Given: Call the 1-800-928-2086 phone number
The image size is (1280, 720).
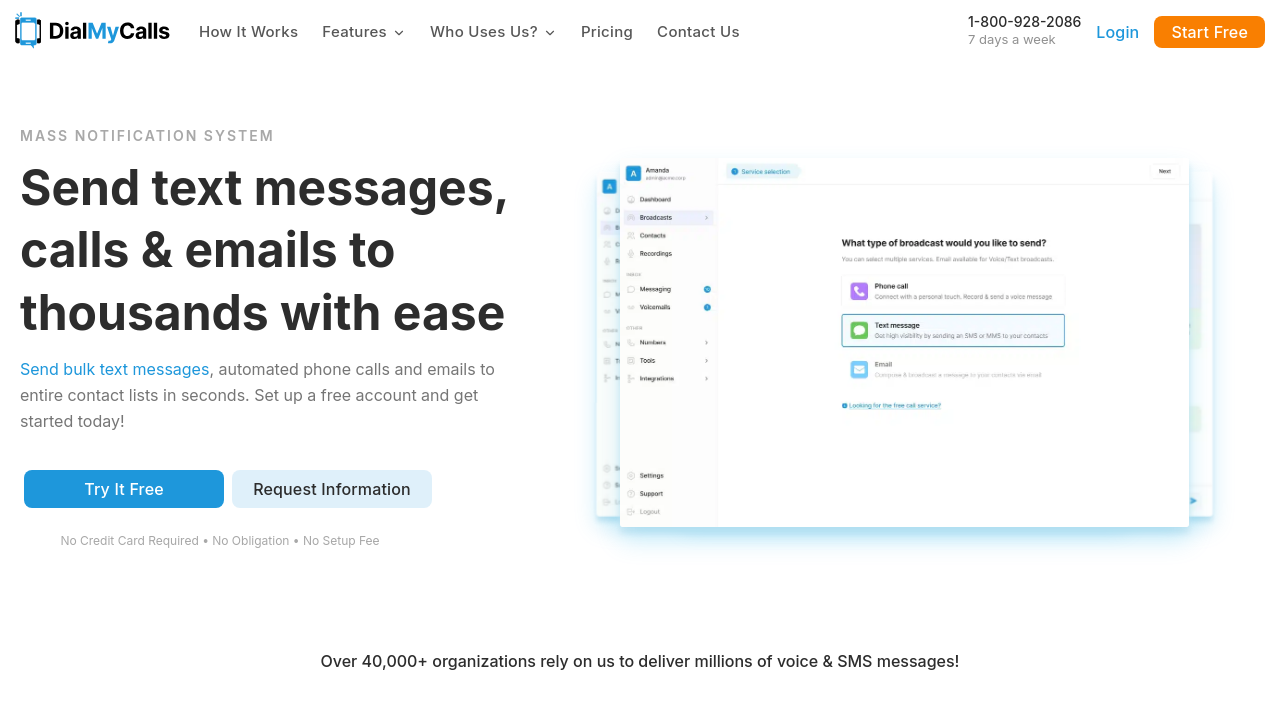Looking at the screenshot, I should [x=1024, y=22].
